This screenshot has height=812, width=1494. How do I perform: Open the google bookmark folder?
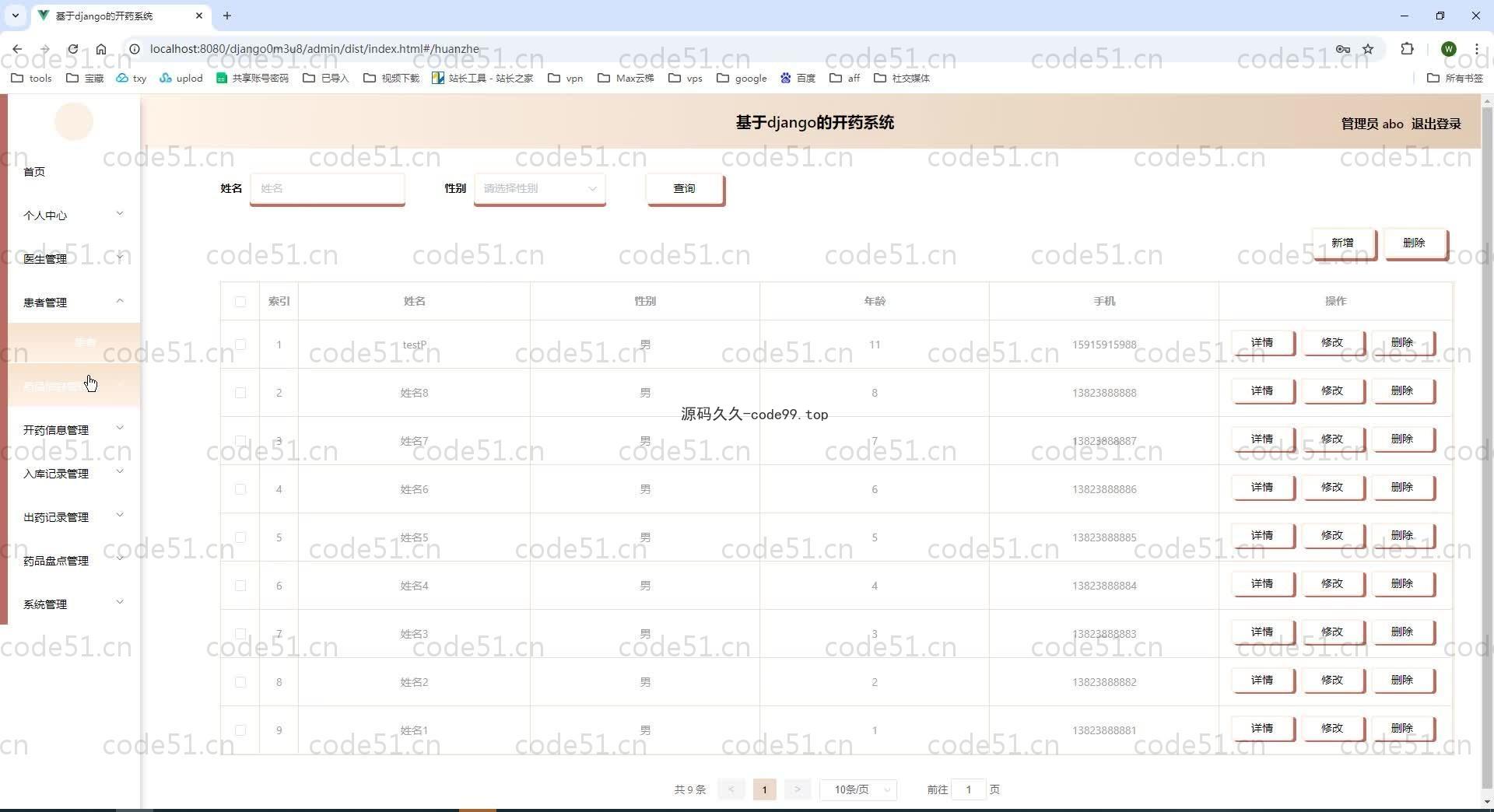[742, 78]
